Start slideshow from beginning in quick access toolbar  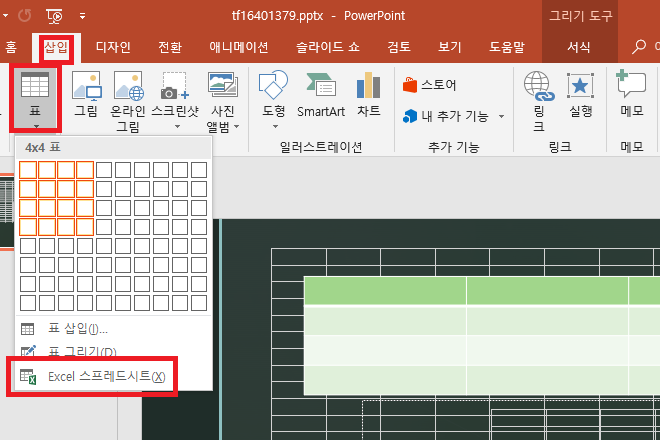click(55, 16)
